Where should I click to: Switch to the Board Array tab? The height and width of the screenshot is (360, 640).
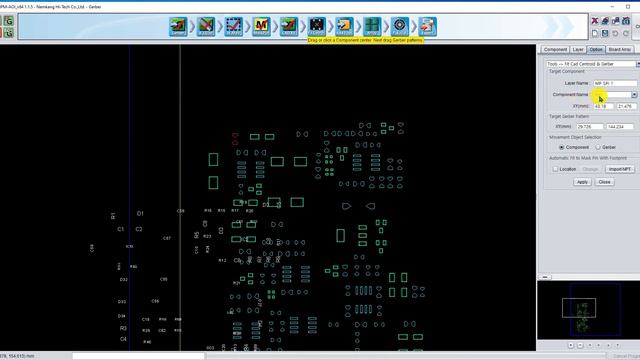coord(620,49)
